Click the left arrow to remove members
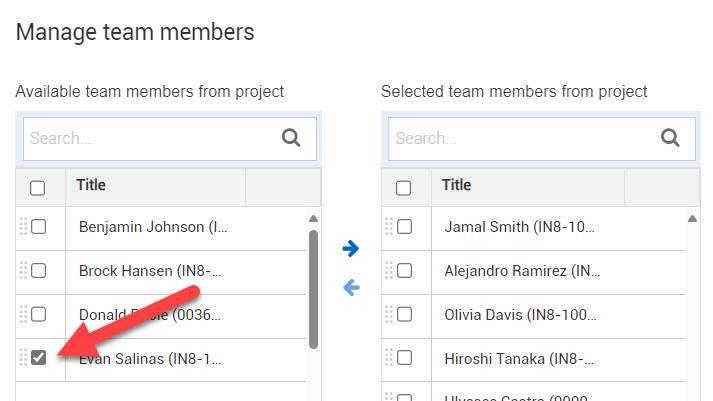The height and width of the screenshot is (401, 713). click(350, 288)
